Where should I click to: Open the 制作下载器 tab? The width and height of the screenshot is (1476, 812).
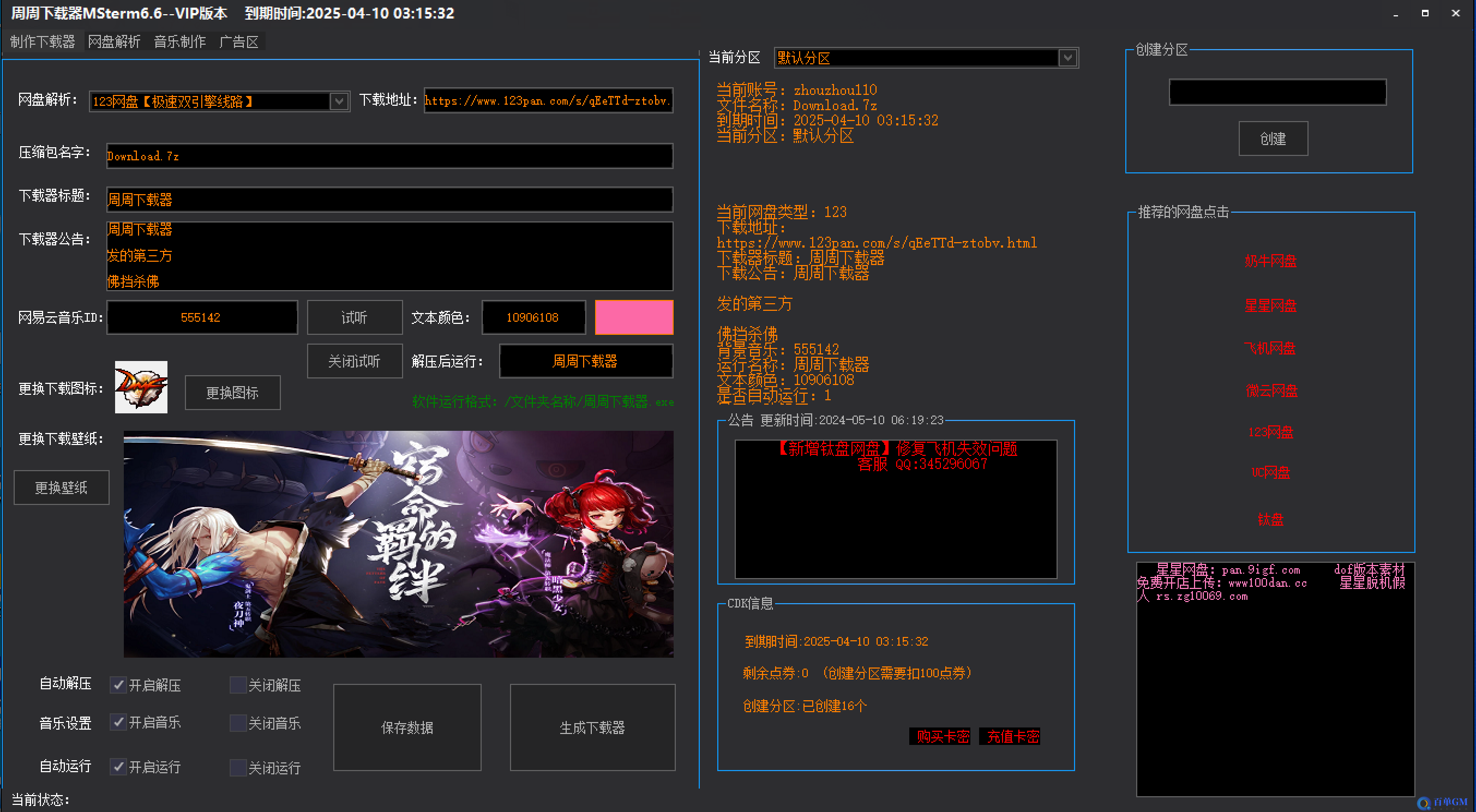tap(43, 42)
